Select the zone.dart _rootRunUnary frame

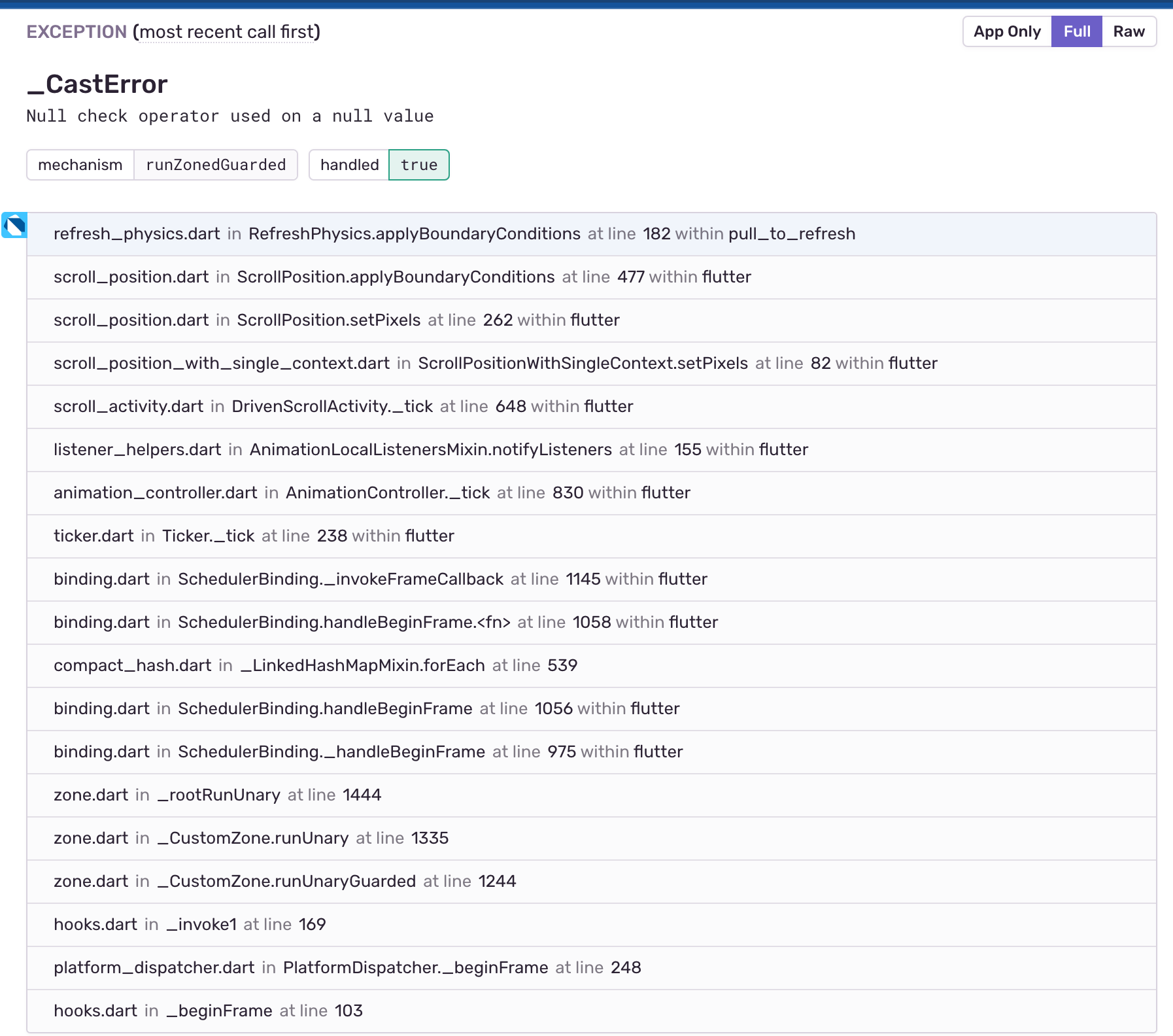pyautogui.click(x=591, y=795)
